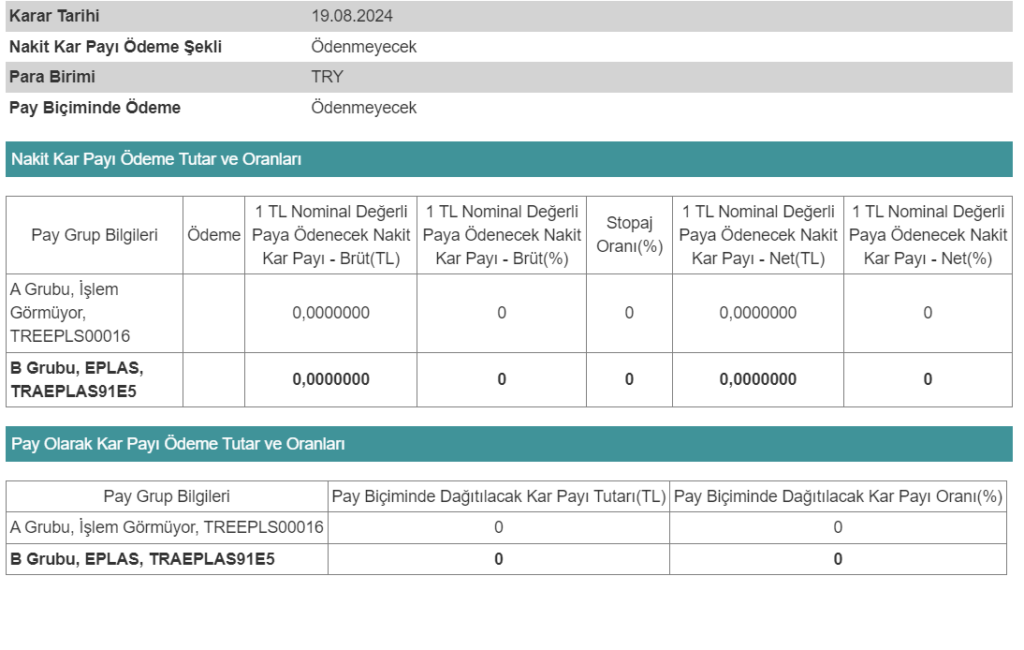Select the Brüt(%) column header

(x=501, y=235)
